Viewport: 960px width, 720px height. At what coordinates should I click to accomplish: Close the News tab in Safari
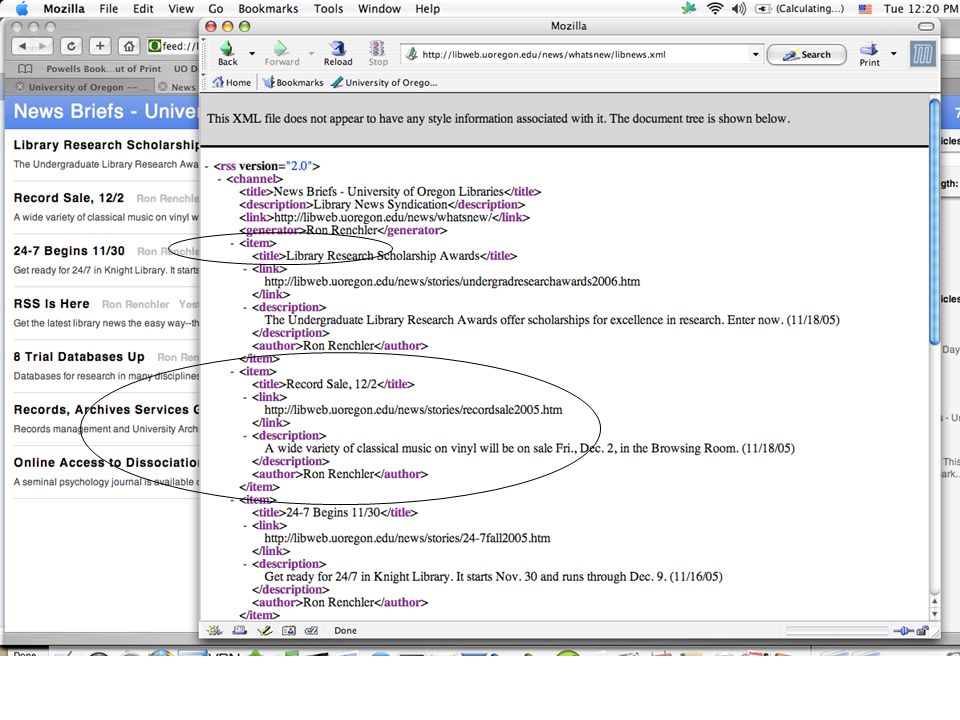point(163,86)
